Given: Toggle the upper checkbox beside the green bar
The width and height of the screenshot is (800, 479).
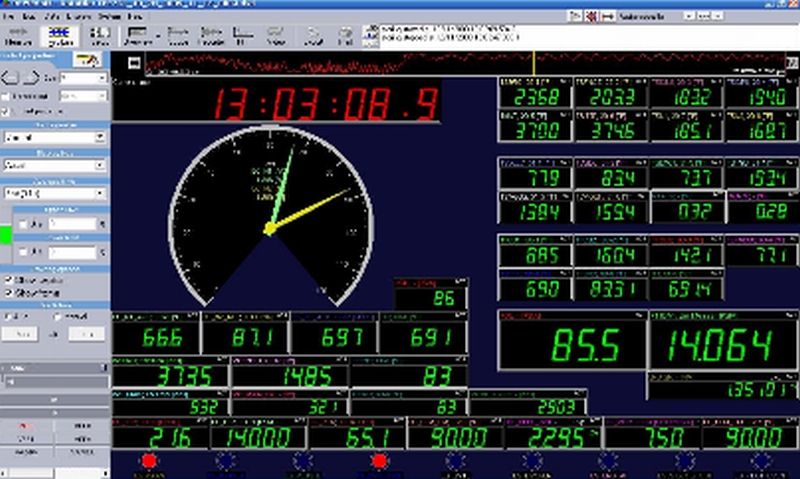Looking at the screenshot, I should (22, 224).
